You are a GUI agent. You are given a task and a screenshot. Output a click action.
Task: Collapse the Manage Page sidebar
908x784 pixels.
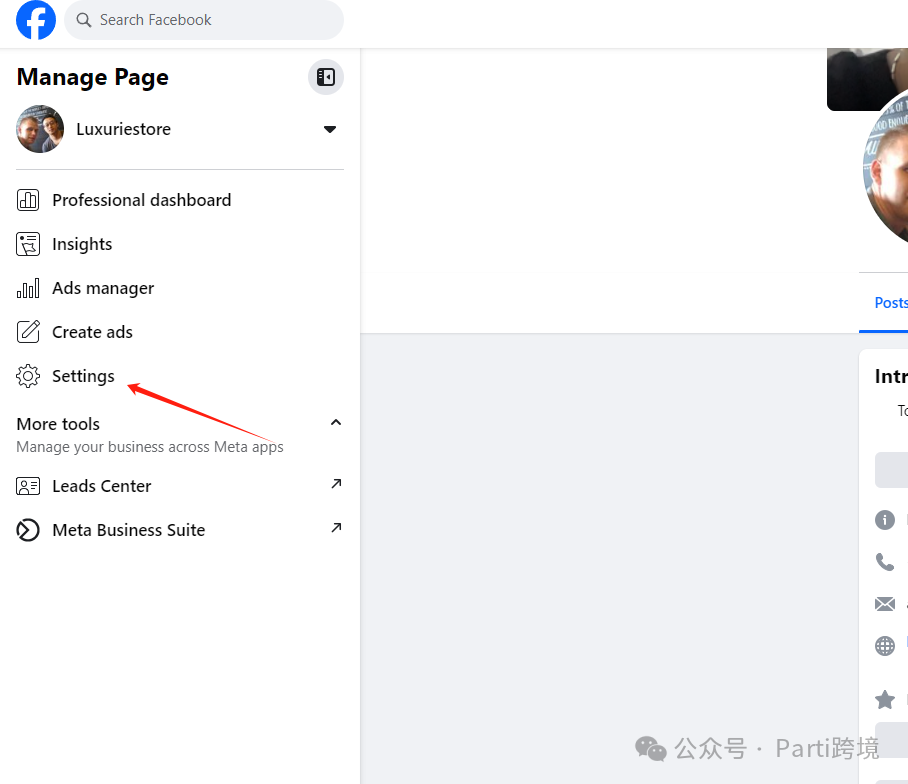(x=326, y=77)
